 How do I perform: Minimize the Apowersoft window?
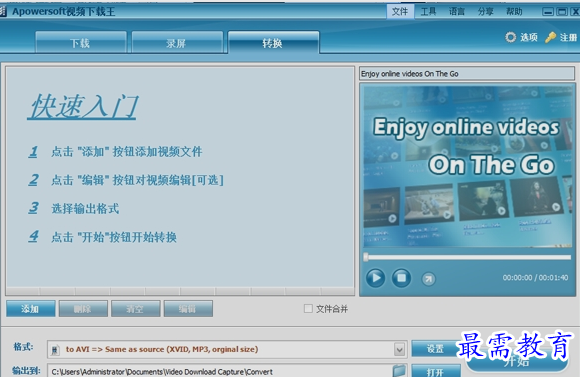[x=548, y=12]
